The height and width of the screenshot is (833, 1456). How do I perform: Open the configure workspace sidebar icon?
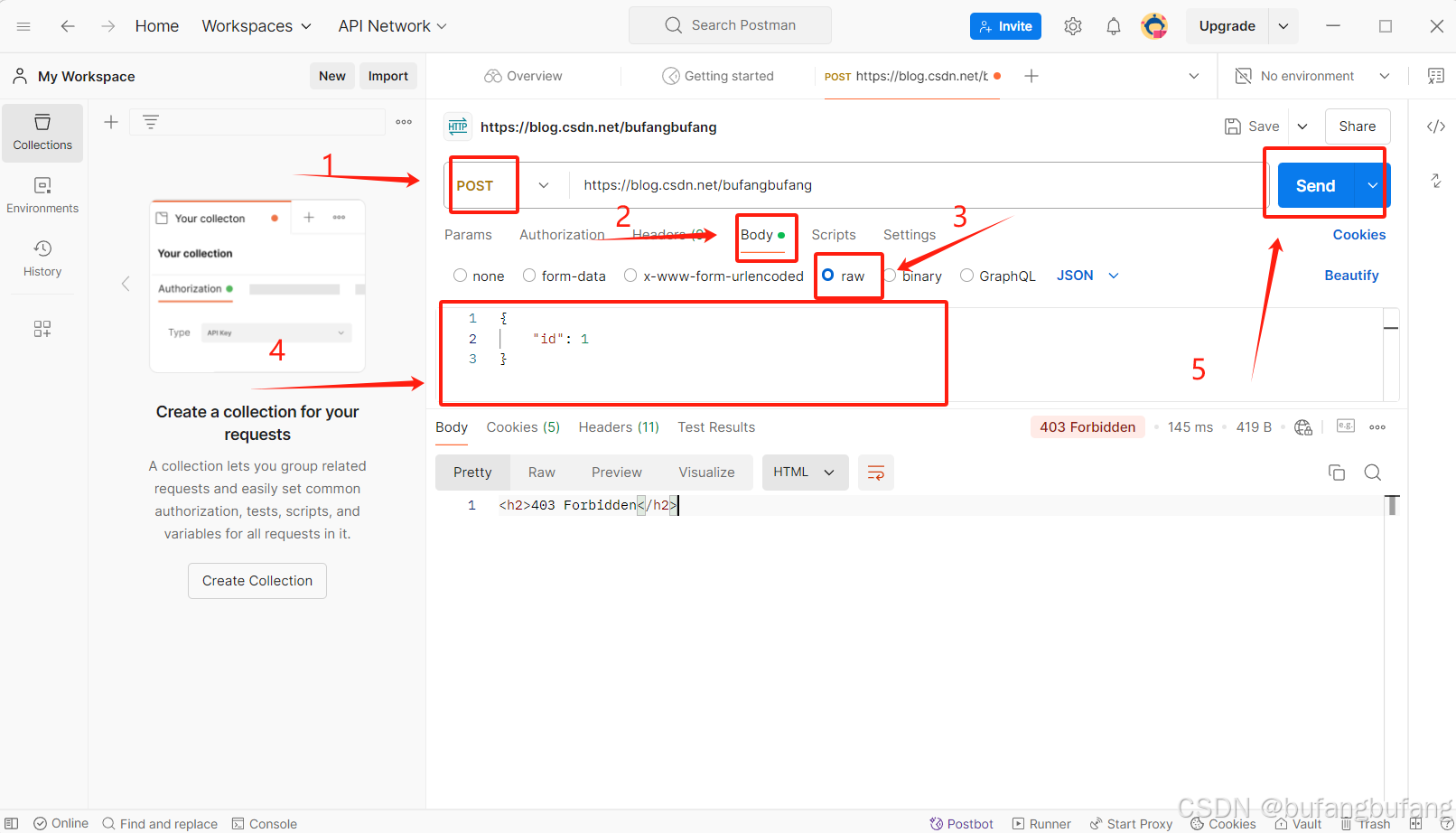coord(42,329)
